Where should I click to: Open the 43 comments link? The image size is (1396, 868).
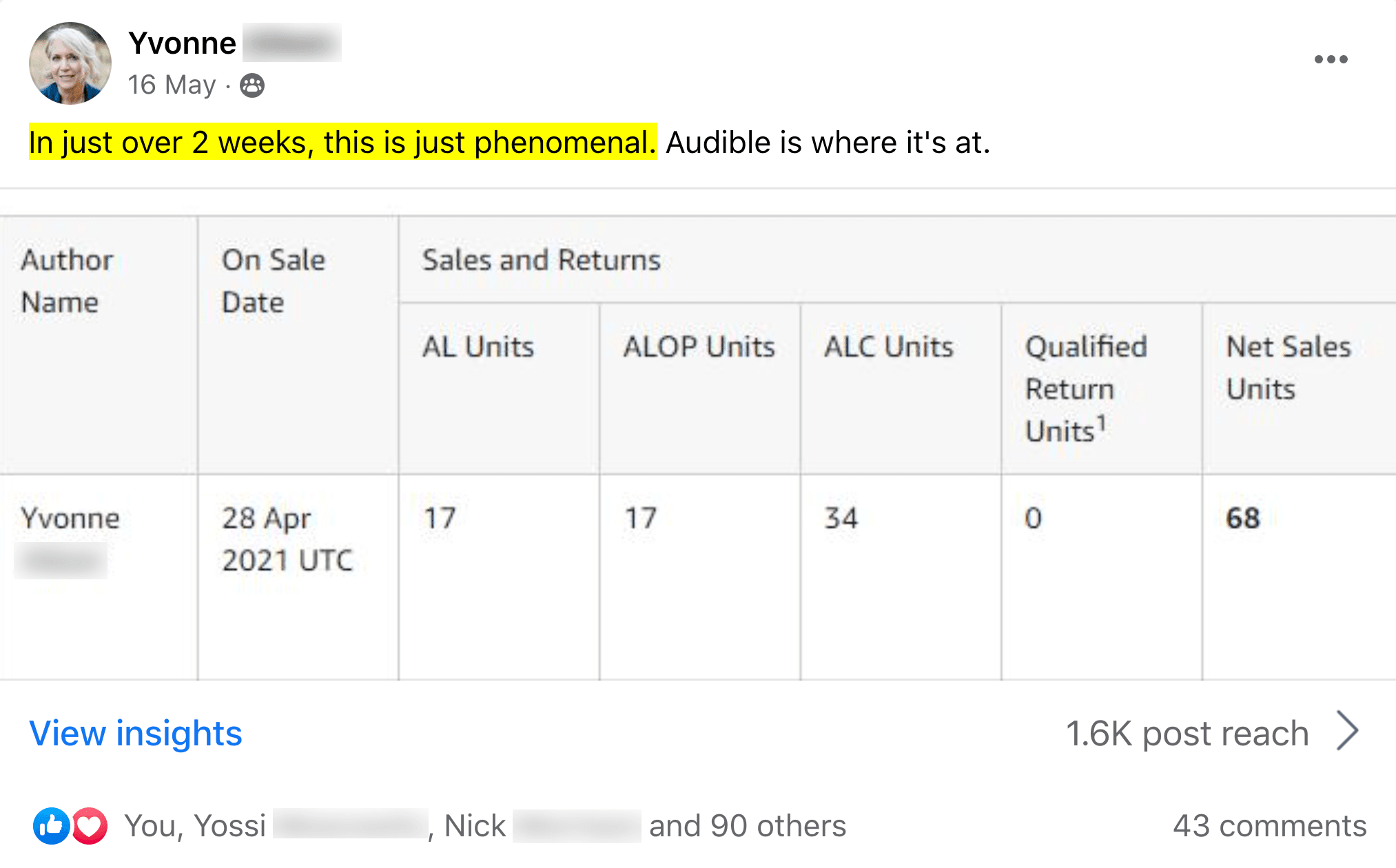pyautogui.click(x=1269, y=825)
